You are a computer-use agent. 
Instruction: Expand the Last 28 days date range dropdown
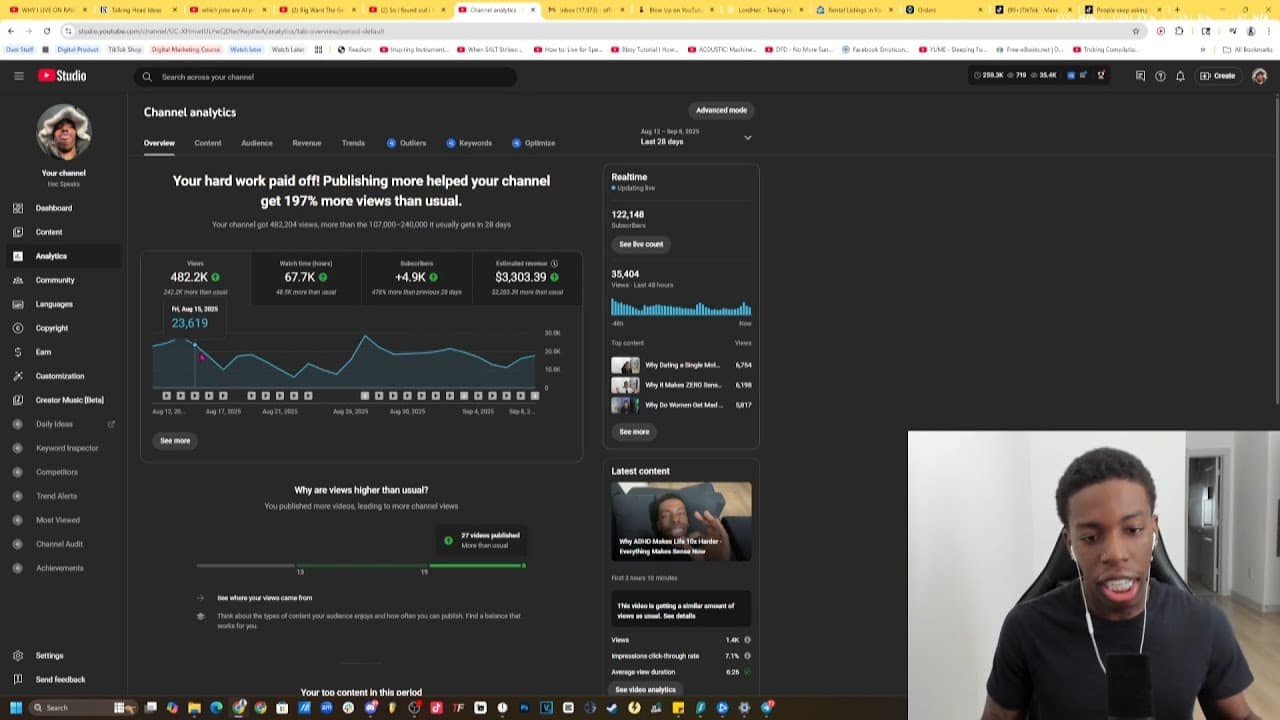[x=696, y=137]
